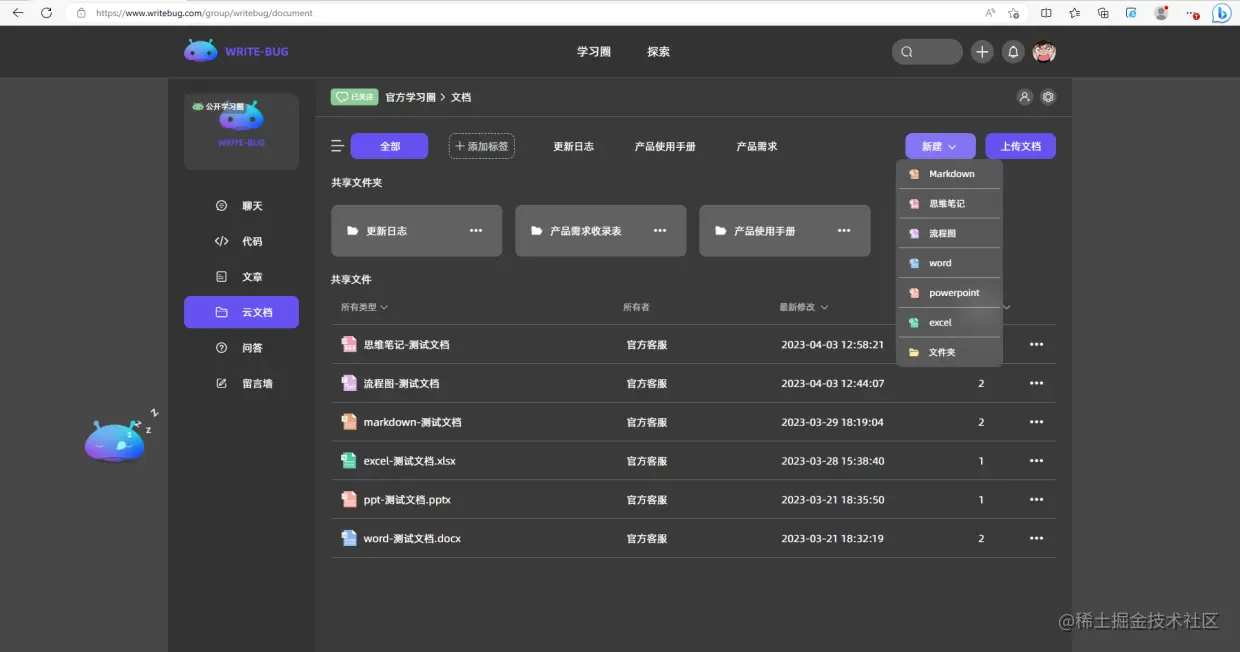Click the notification bell icon
The image size is (1240, 652).
click(x=1012, y=51)
